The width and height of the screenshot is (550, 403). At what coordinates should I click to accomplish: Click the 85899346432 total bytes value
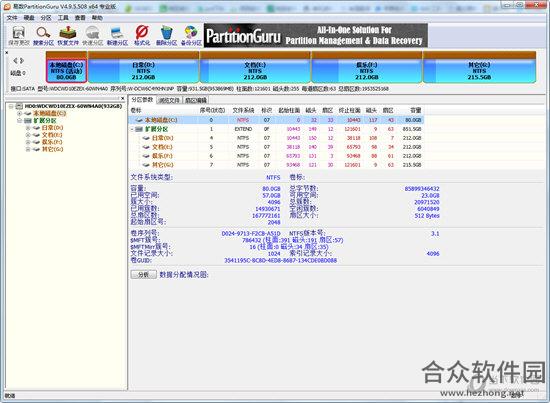coord(422,189)
